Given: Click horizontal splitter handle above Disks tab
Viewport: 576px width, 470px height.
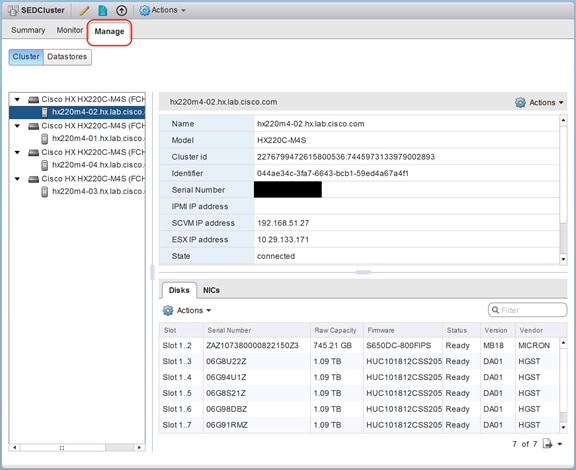Looking at the screenshot, I should [x=363, y=272].
